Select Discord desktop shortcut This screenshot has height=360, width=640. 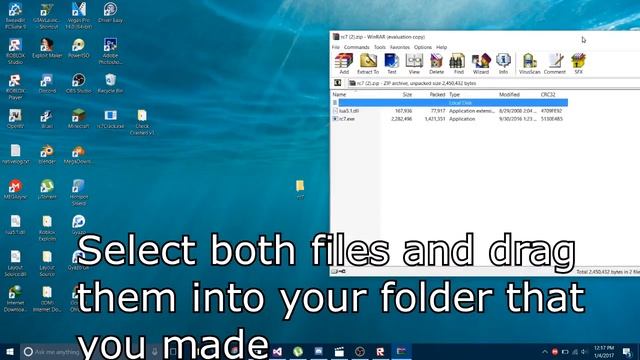[x=47, y=84]
